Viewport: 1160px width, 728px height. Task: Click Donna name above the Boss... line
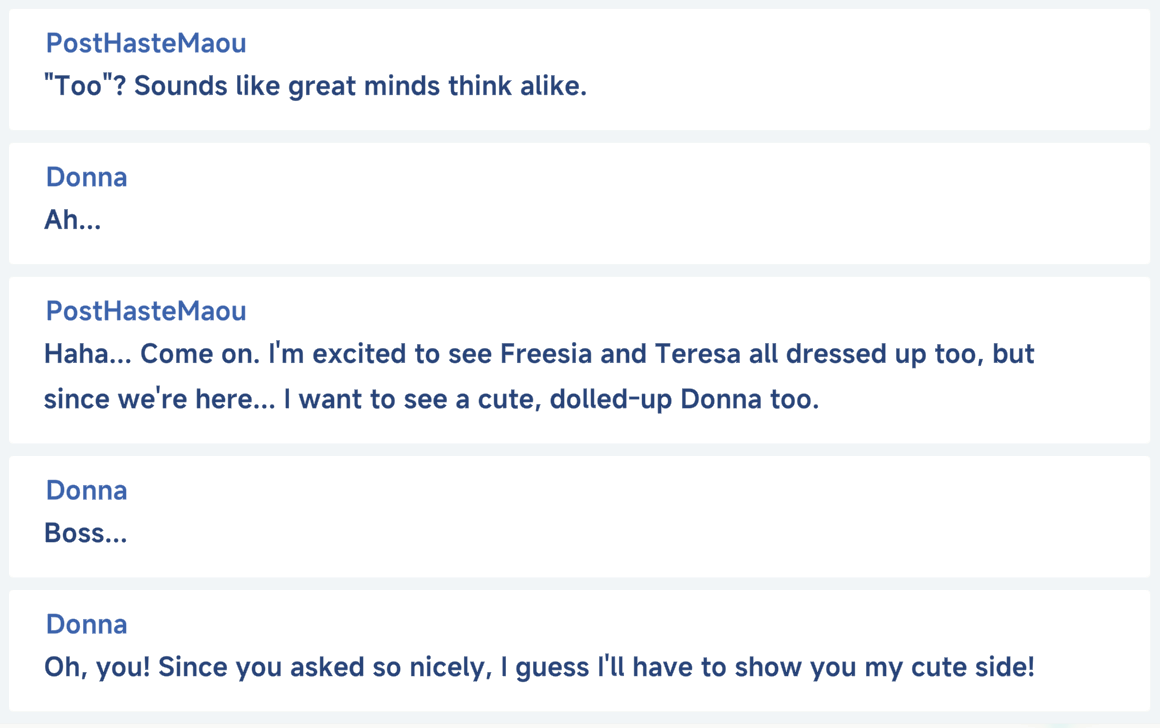pos(87,490)
